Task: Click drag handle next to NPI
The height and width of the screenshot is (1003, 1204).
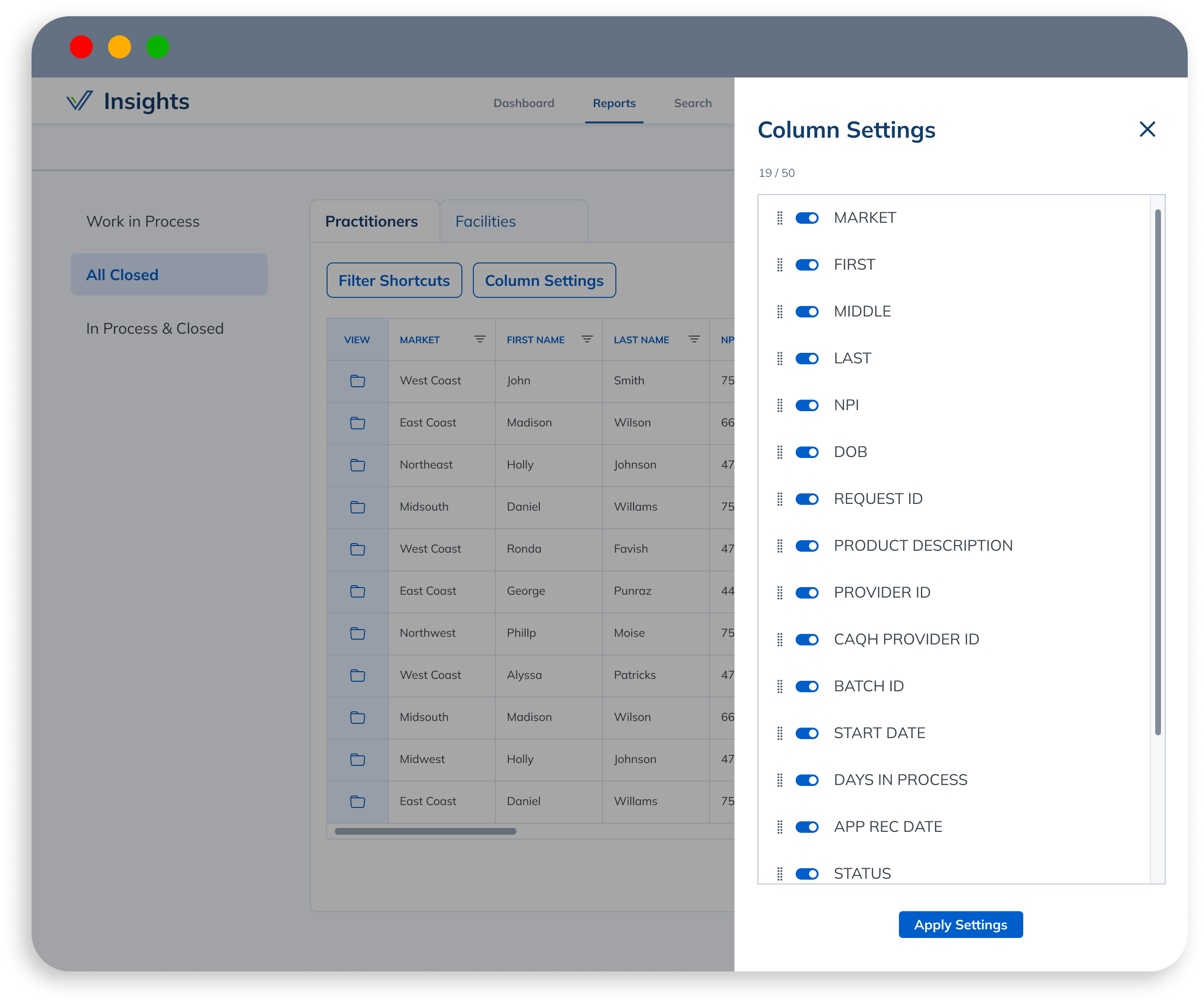Action: point(780,405)
